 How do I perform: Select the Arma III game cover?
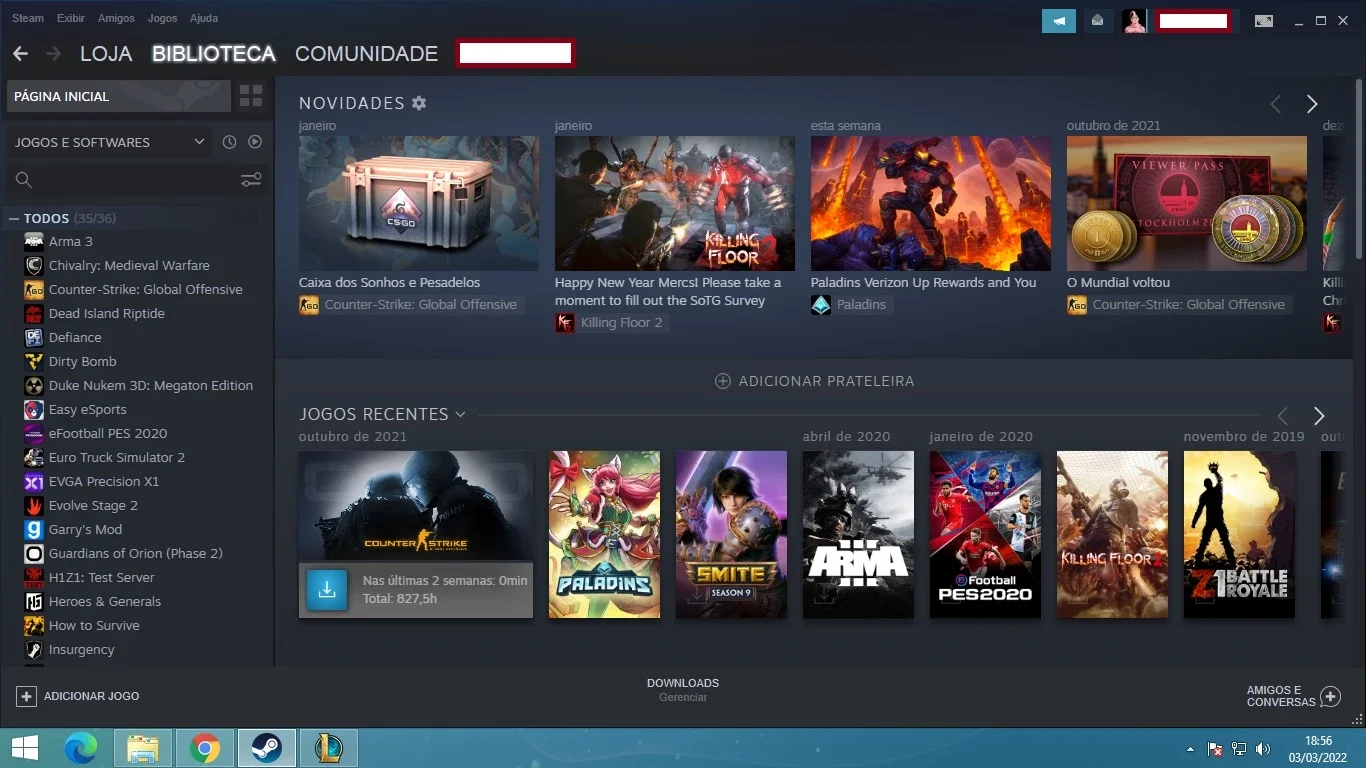[x=858, y=534]
